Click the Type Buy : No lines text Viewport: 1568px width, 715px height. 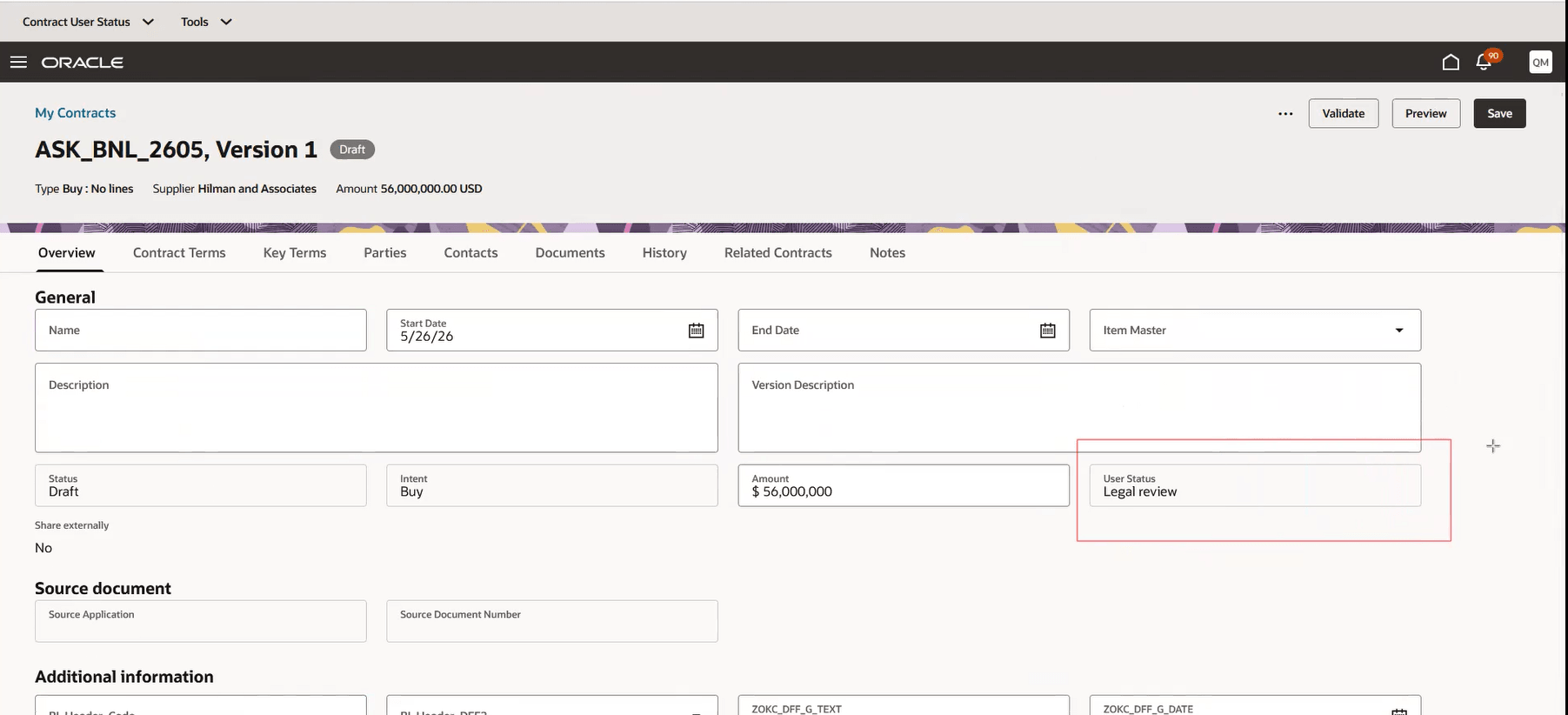(x=84, y=189)
